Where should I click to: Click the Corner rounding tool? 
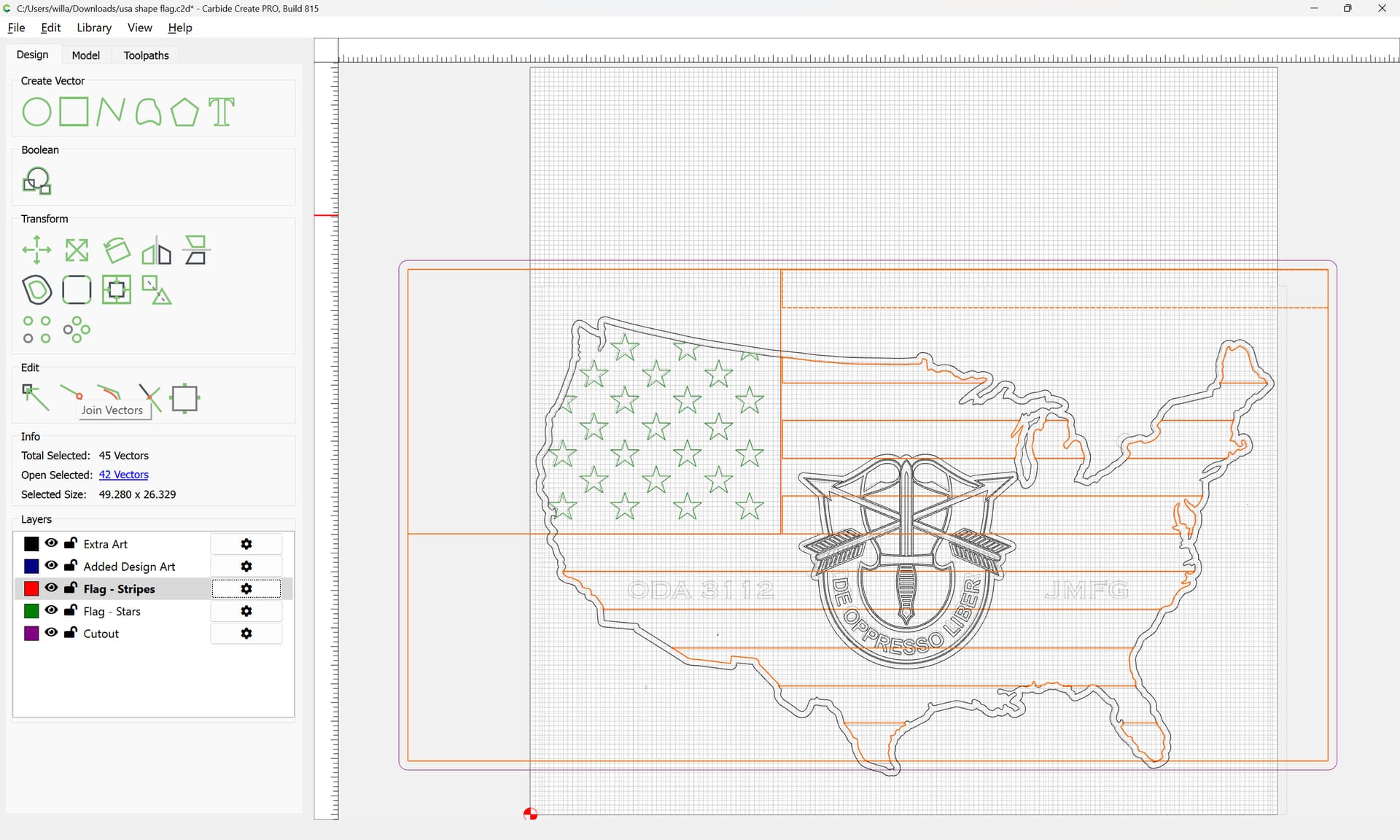click(77, 289)
